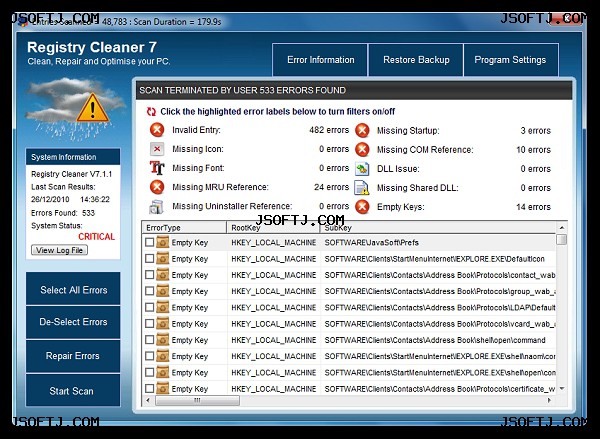
Task: Check the box for the JavaSoft\Prefs entry
Action: (x=150, y=242)
